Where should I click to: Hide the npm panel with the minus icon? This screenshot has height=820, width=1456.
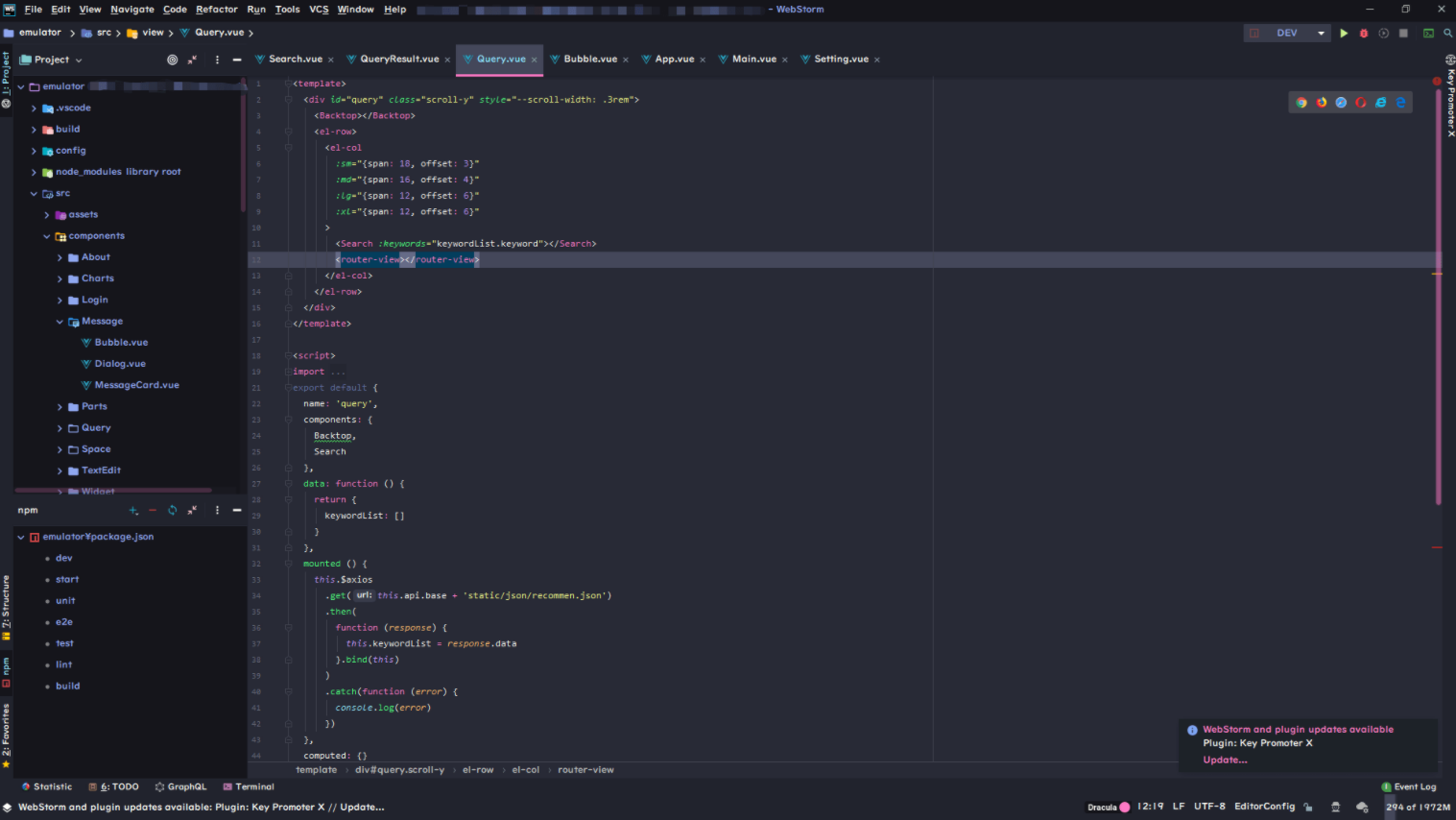pyautogui.click(x=237, y=511)
